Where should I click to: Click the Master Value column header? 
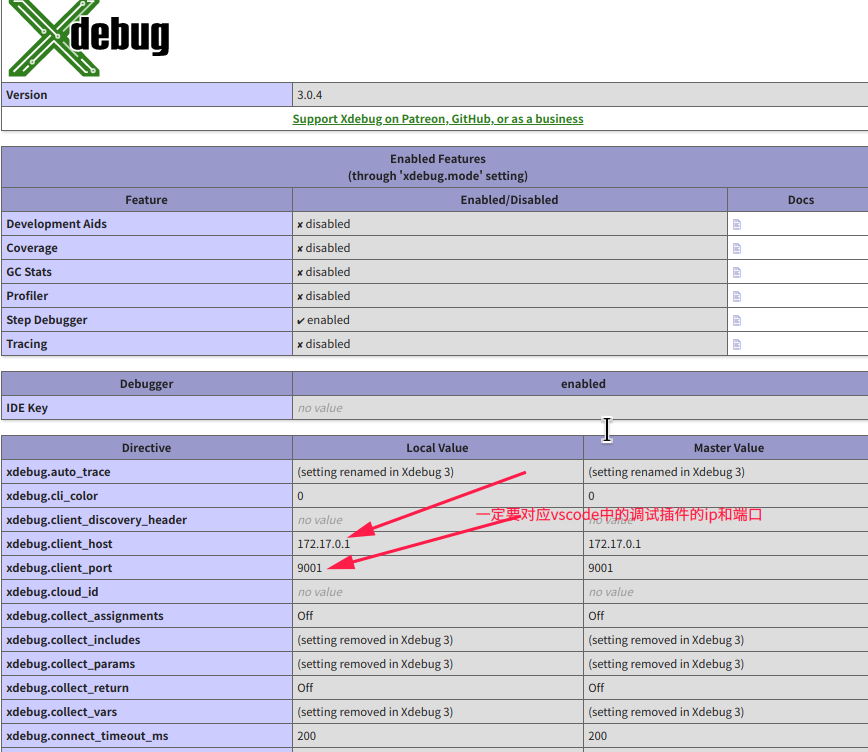[728, 448]
